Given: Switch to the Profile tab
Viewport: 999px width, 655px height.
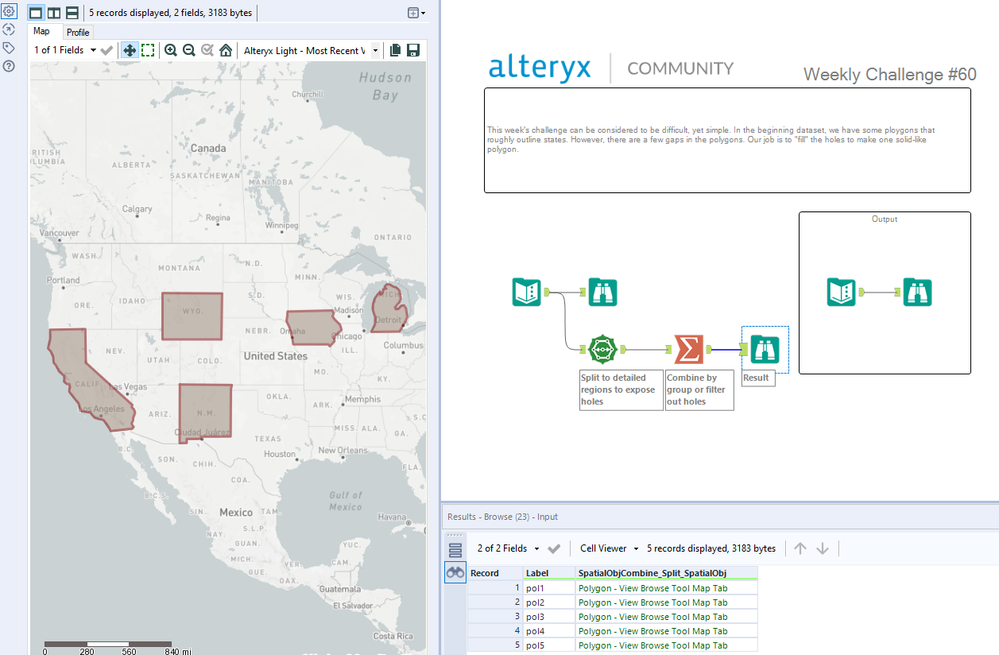Looking at the screenshot, I should tap(78, 32).
